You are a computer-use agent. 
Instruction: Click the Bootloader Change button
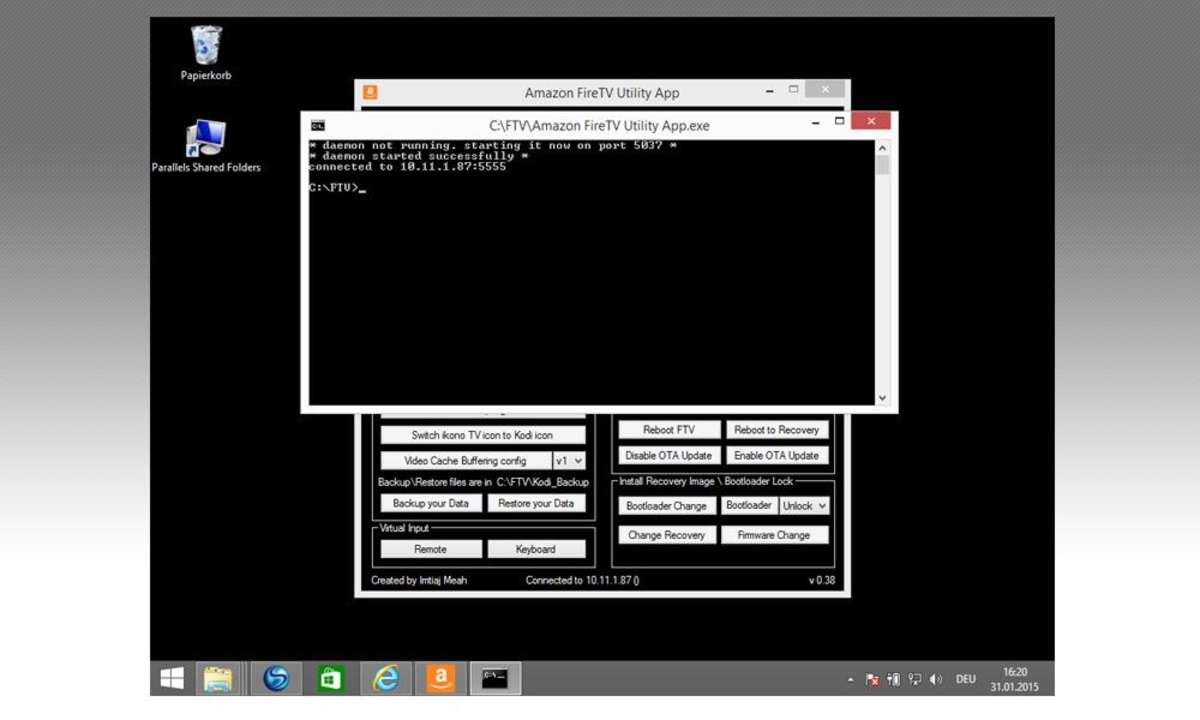667,506
